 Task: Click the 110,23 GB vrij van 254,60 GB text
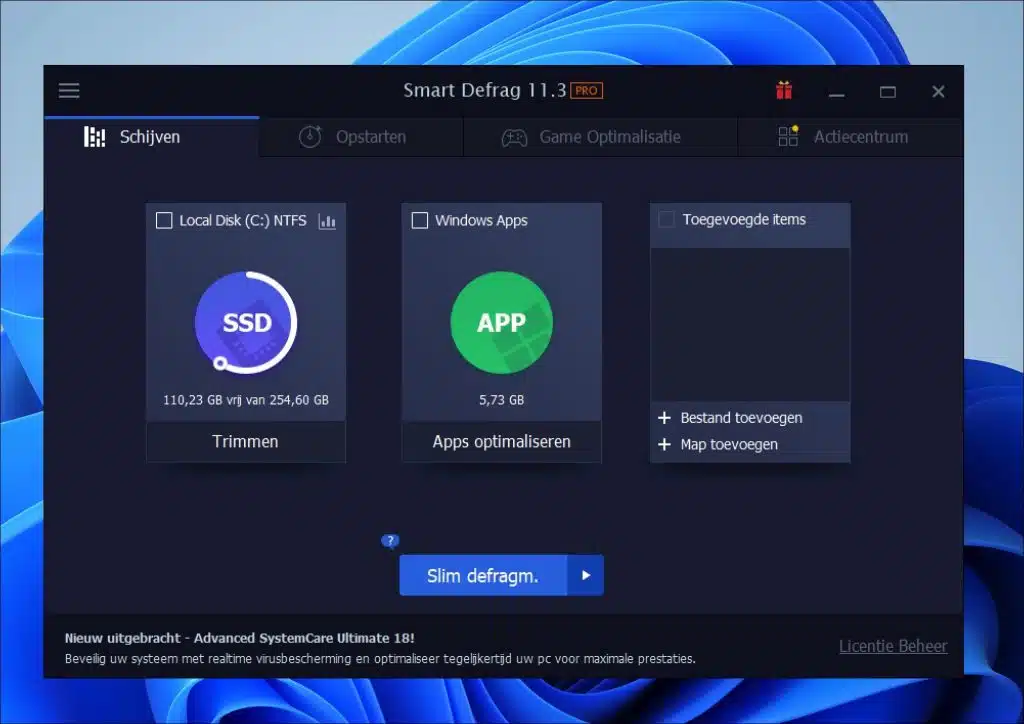click(246, 400)
